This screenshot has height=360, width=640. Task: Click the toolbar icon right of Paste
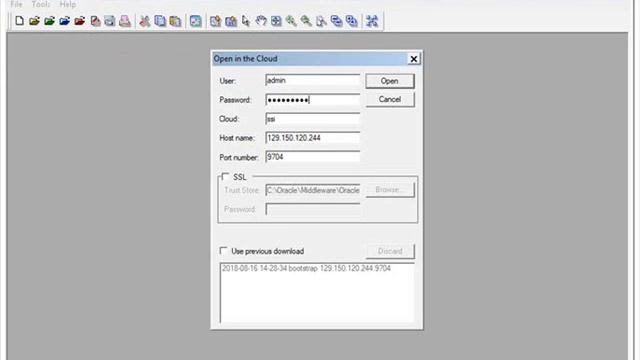pos(196,21)
